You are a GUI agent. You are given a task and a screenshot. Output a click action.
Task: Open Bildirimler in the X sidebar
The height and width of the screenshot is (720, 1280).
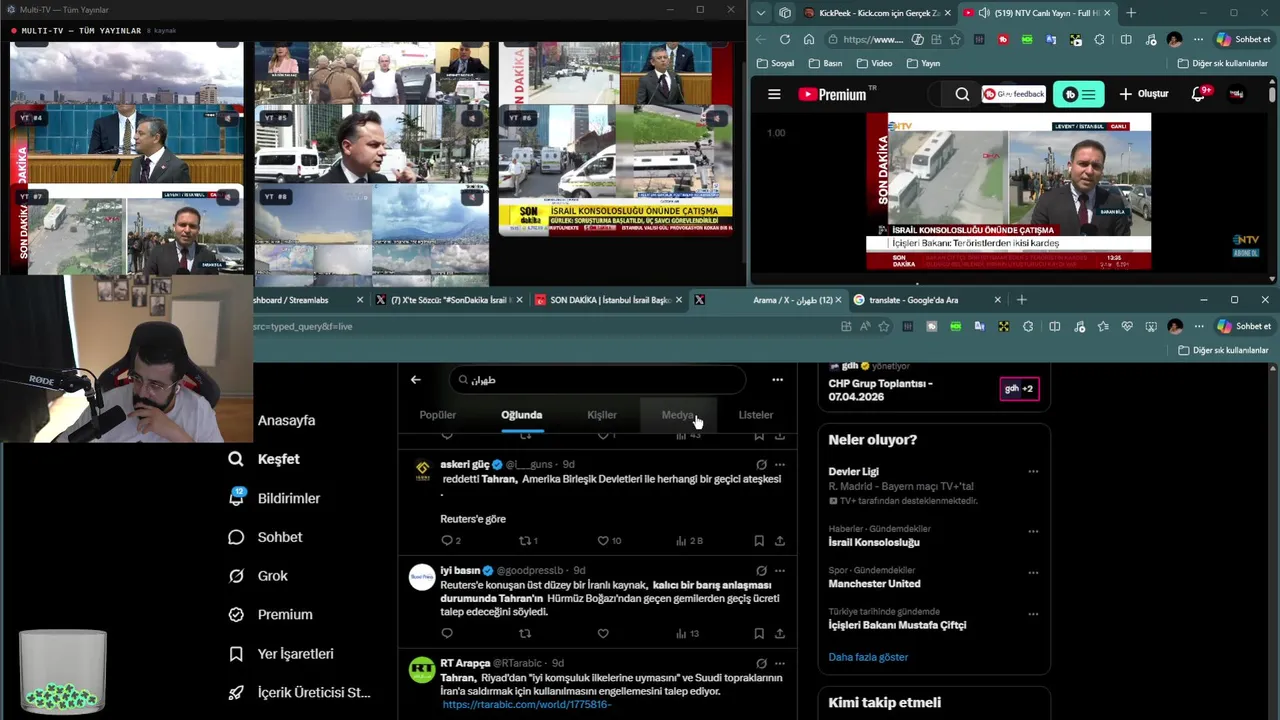click(x=274, y=498)
